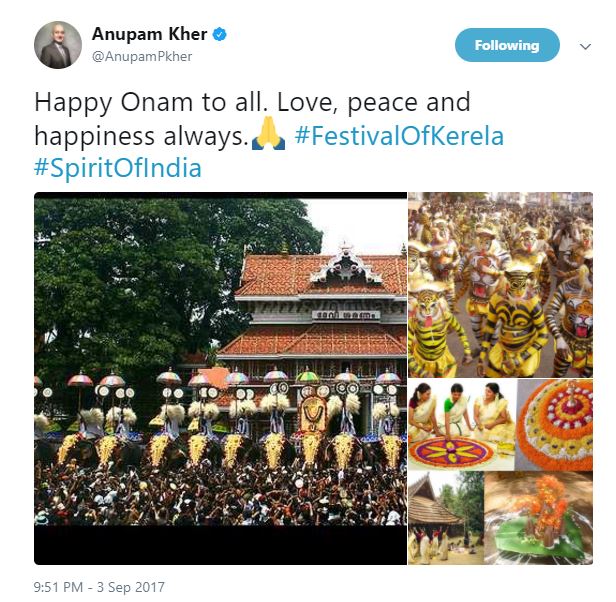Open the @AnupamPkher handle link
Screen dimensions: 616x602
click(x=142, y=57)
